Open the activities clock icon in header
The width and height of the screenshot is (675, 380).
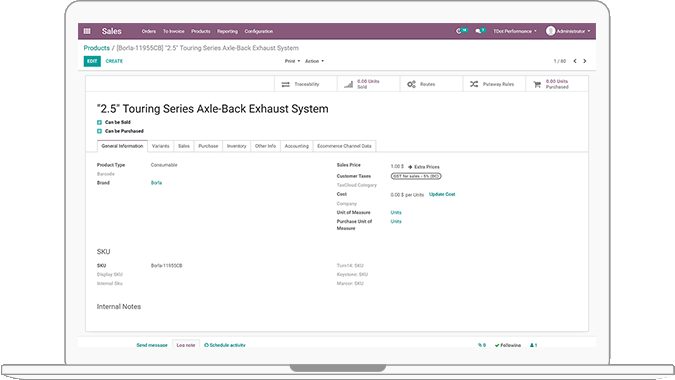pos(459,31)
